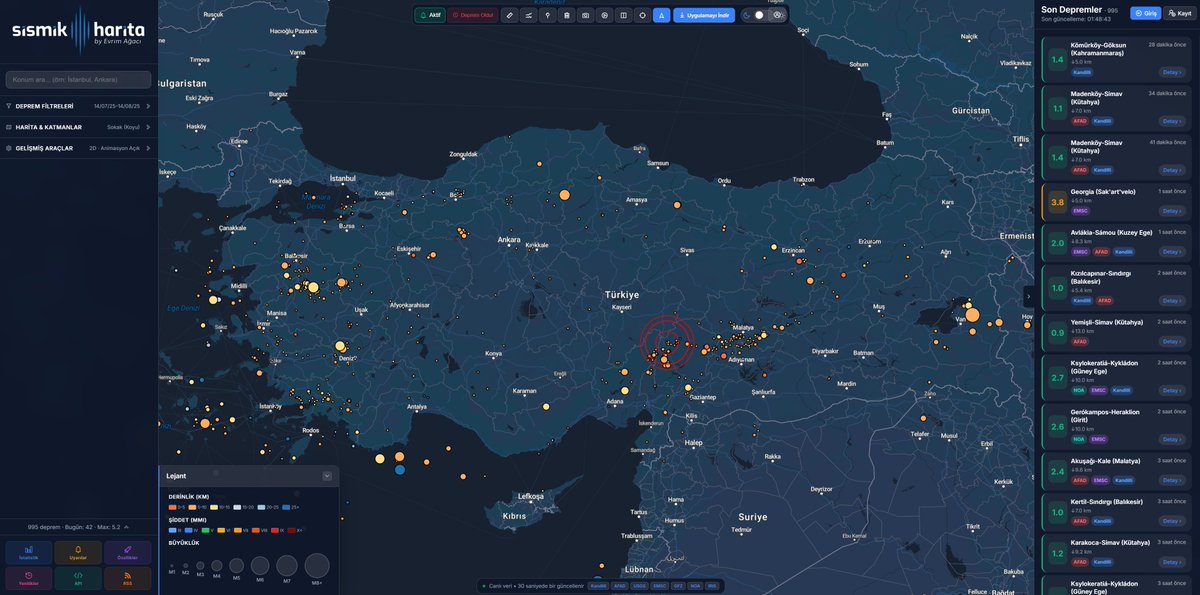Viewport: 1200px width, 595px height.
Task: Open Detay for Yemişli-Simav earthquake
Action: point(1172,341)
